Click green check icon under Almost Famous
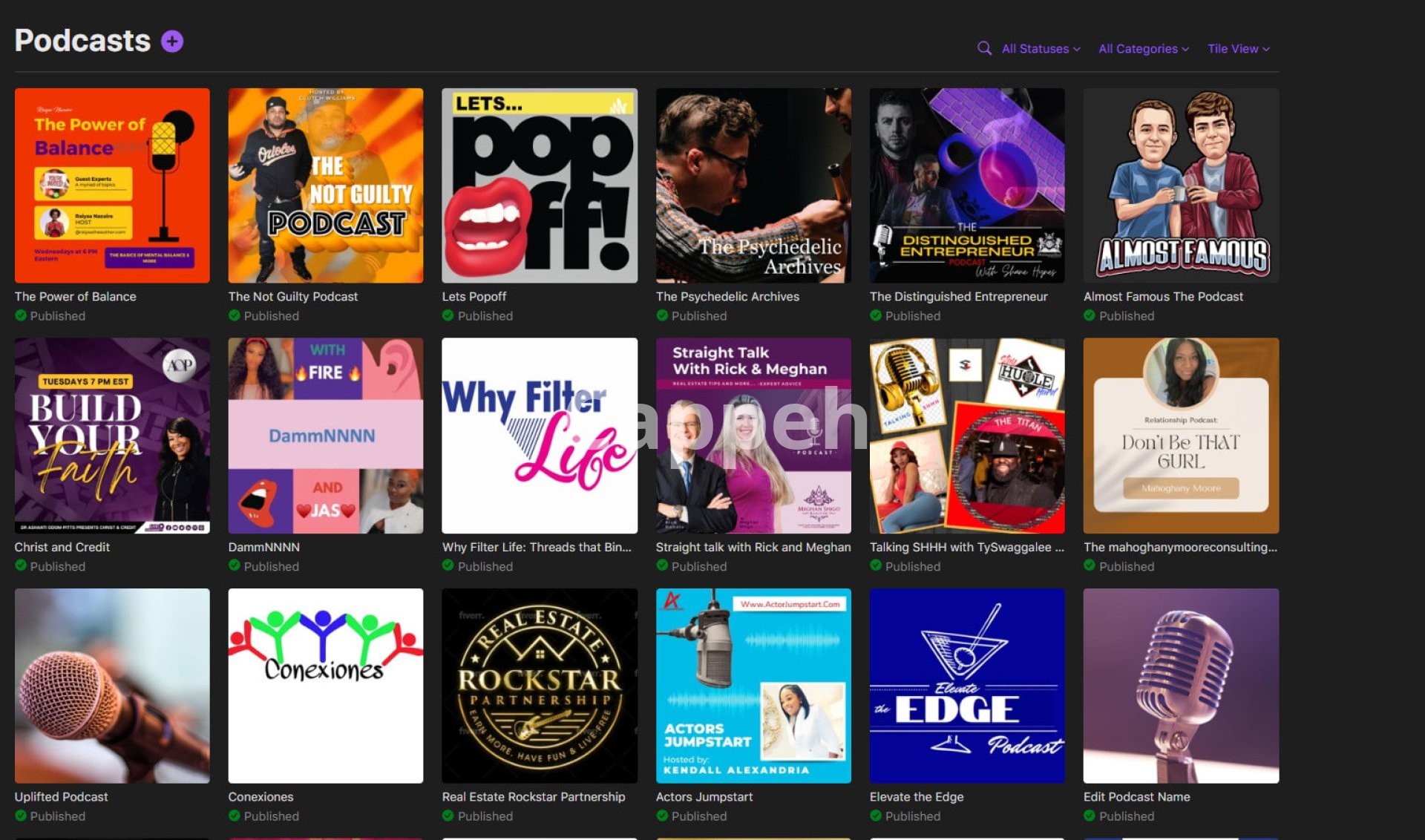Screen dimensions: 1425x840 1090,315
